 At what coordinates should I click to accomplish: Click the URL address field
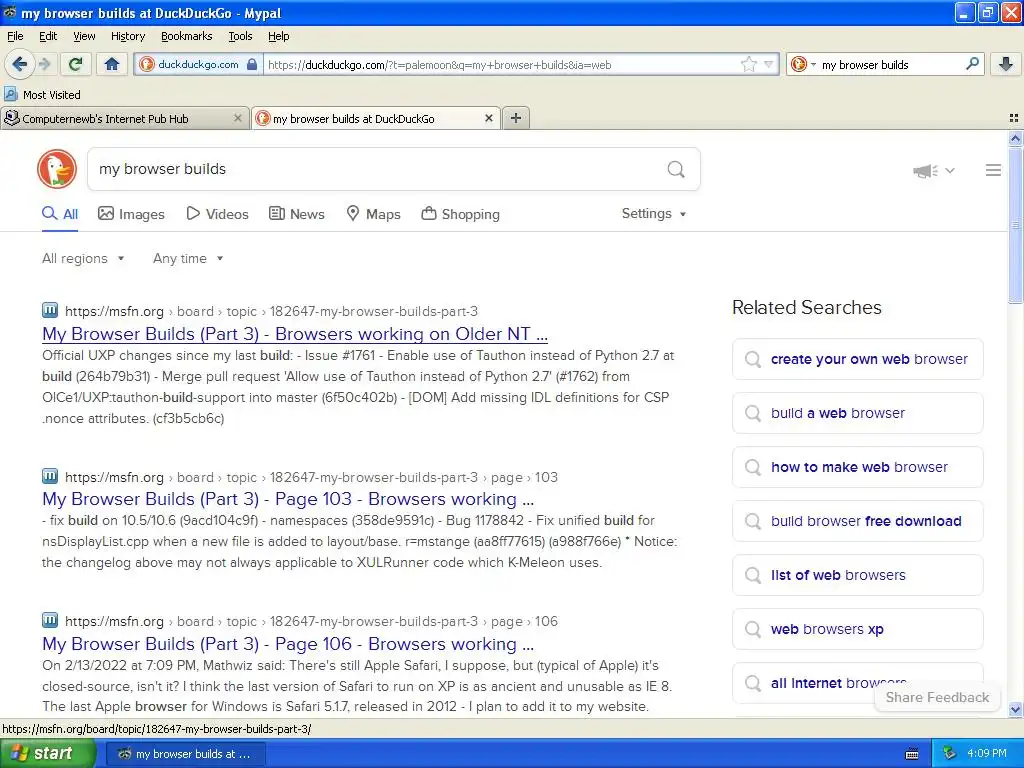tap(500, 64)
